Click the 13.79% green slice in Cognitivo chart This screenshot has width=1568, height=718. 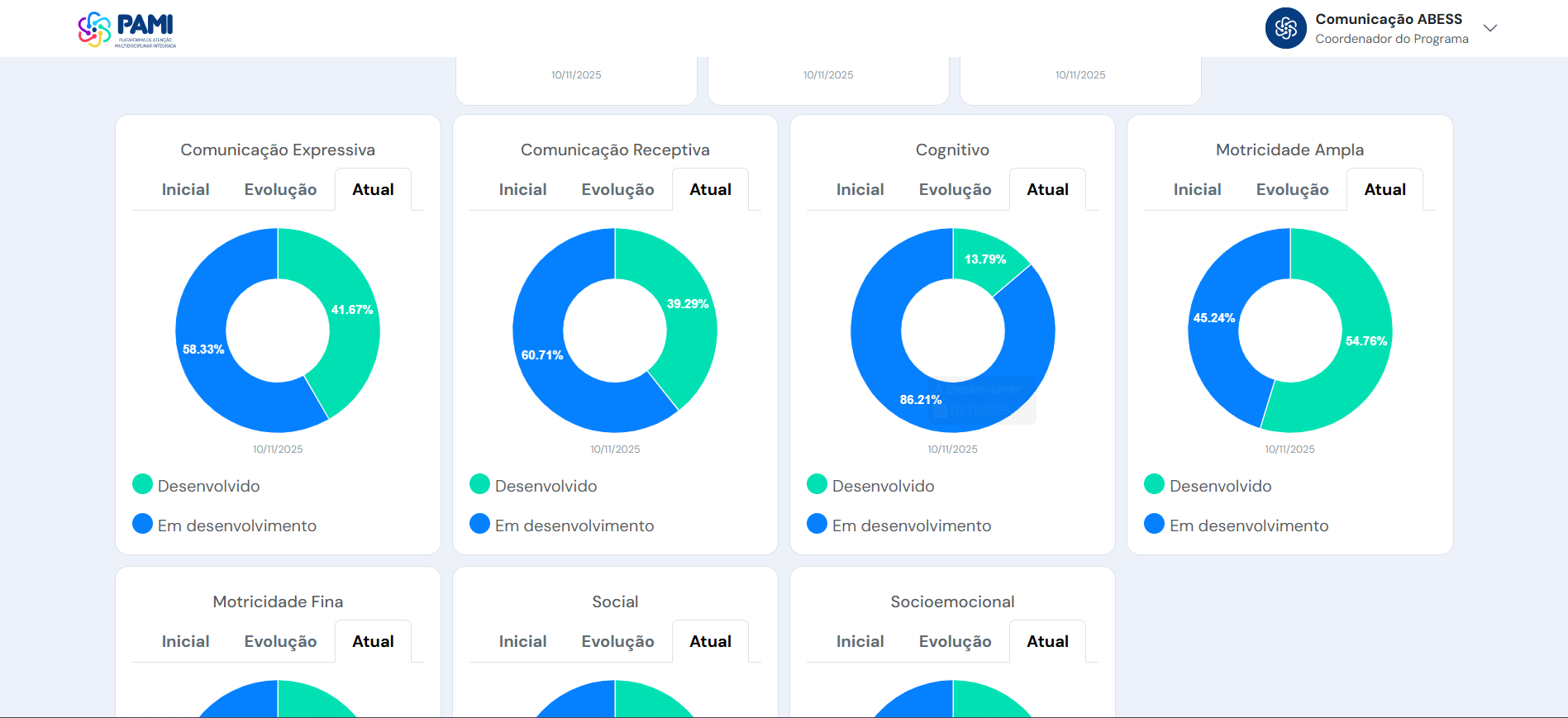point(984,259)
